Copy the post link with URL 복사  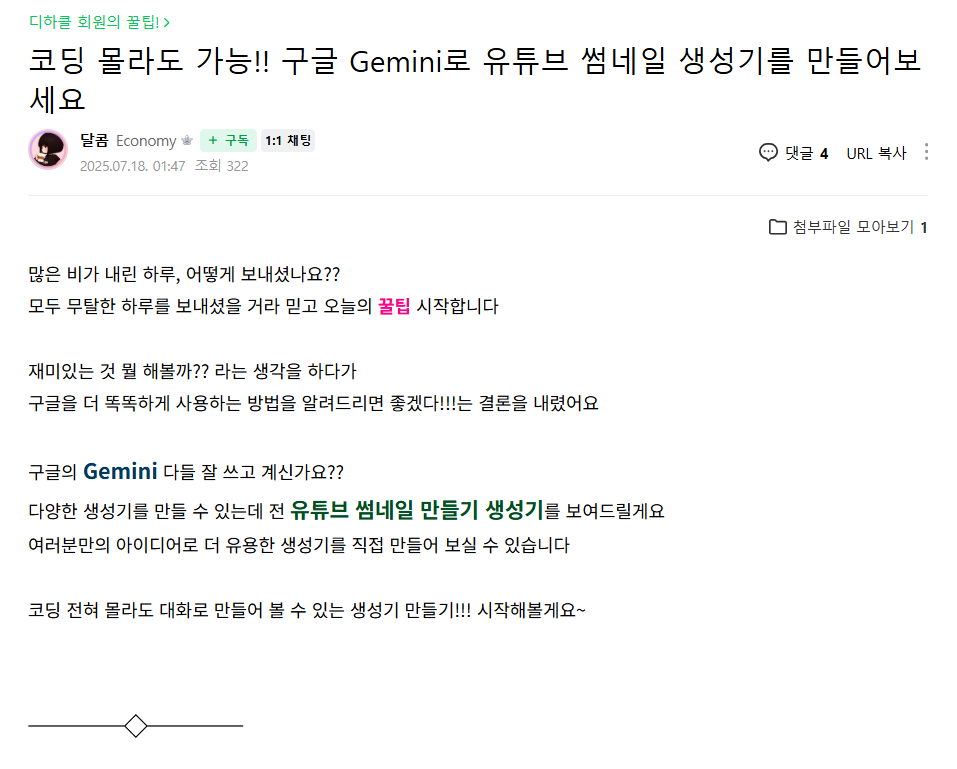pyautogui.click(x=876, y=153)
